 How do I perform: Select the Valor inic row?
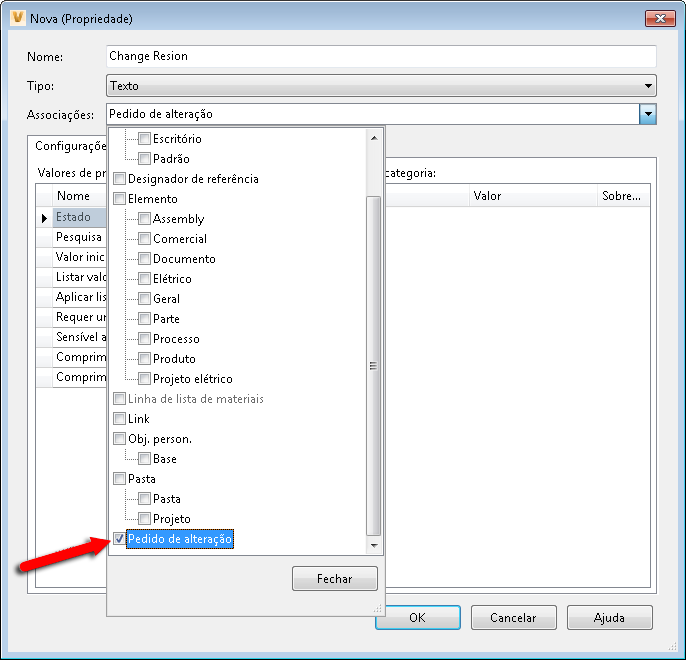[x=79, y=257]
